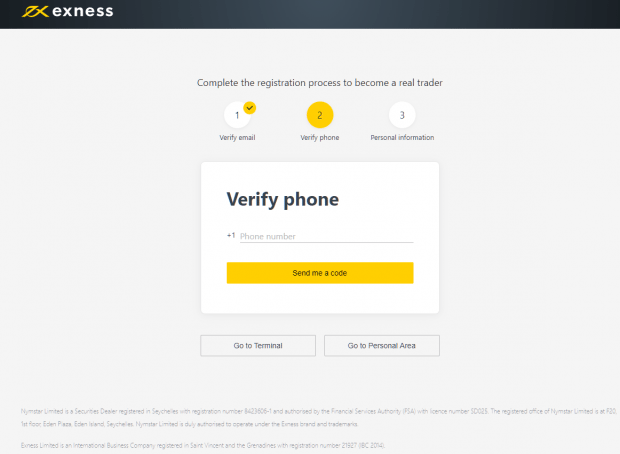Click the white Verify phone card background
Screen dimensions: 620x454
pos(320,298)
